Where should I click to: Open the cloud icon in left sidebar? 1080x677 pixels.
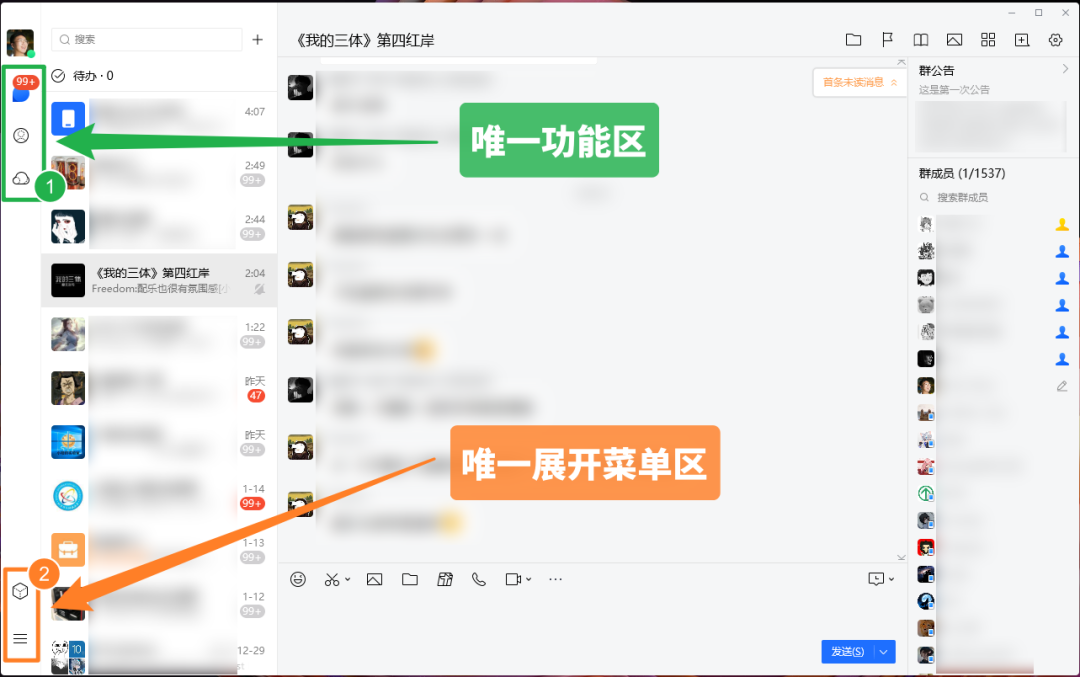[x=21, y=179]
